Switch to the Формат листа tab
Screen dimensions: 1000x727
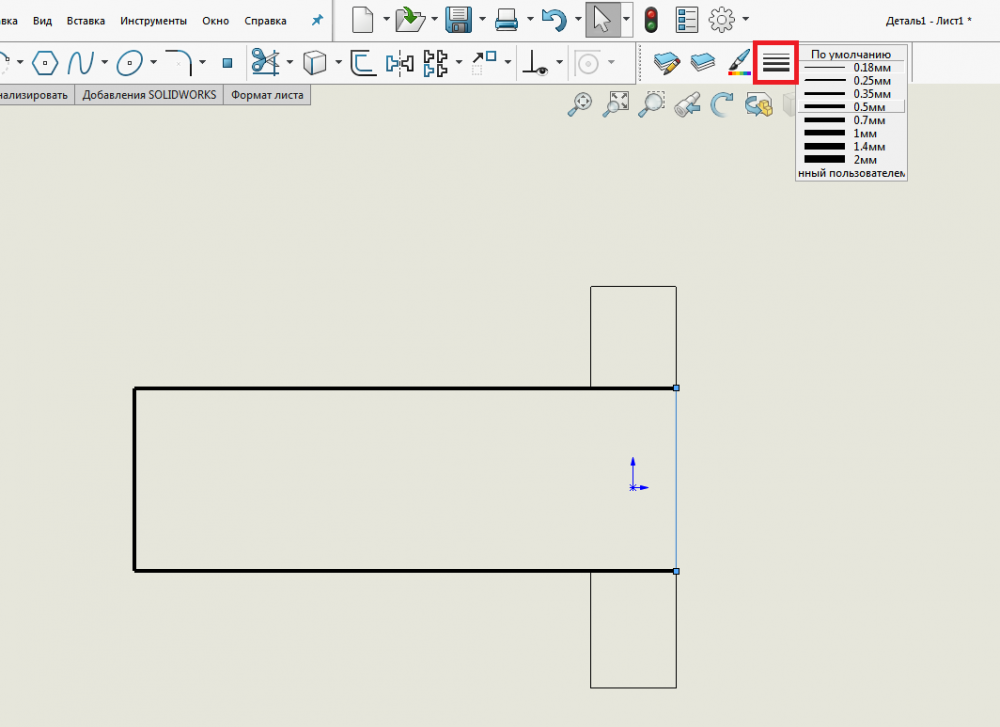coord(267,95)
